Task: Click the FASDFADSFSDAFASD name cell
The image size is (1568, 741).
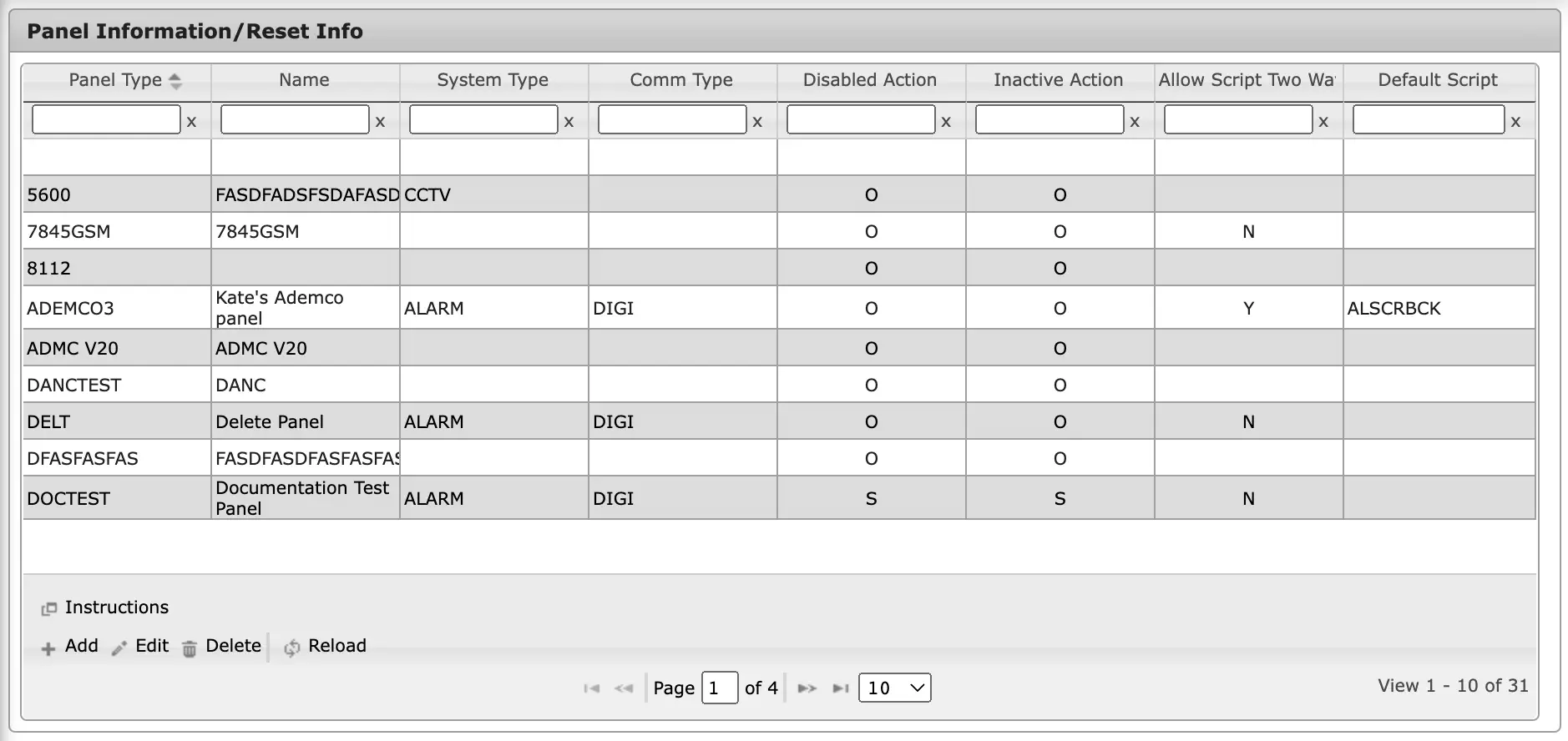Action: tap(306, 194)
